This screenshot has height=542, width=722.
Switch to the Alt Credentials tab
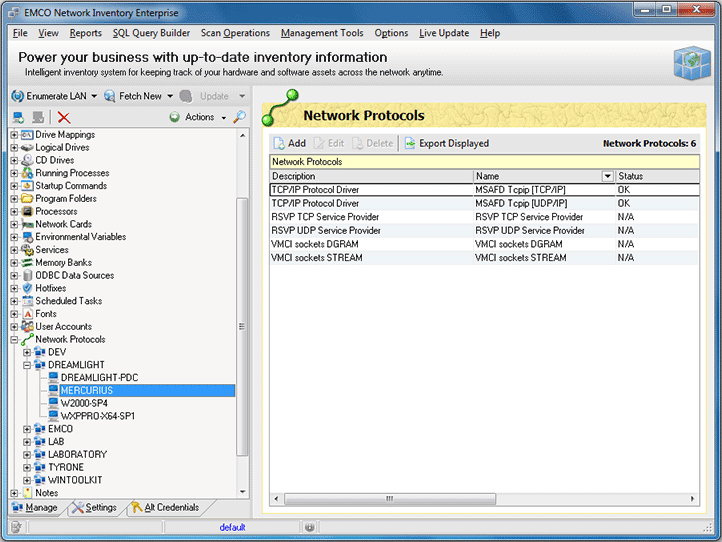pos(164,508)
